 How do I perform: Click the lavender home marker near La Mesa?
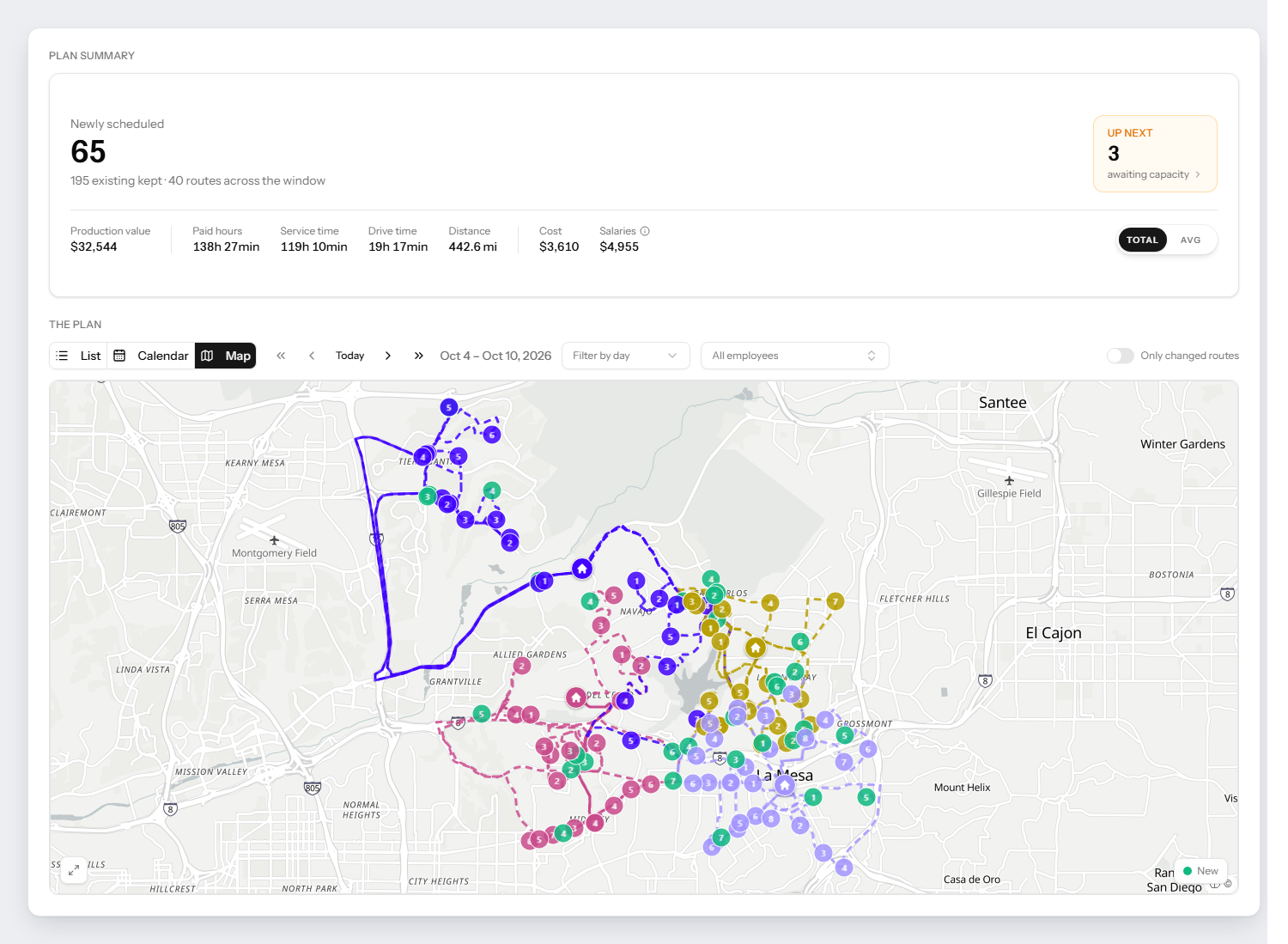click(x=785, y=785)
